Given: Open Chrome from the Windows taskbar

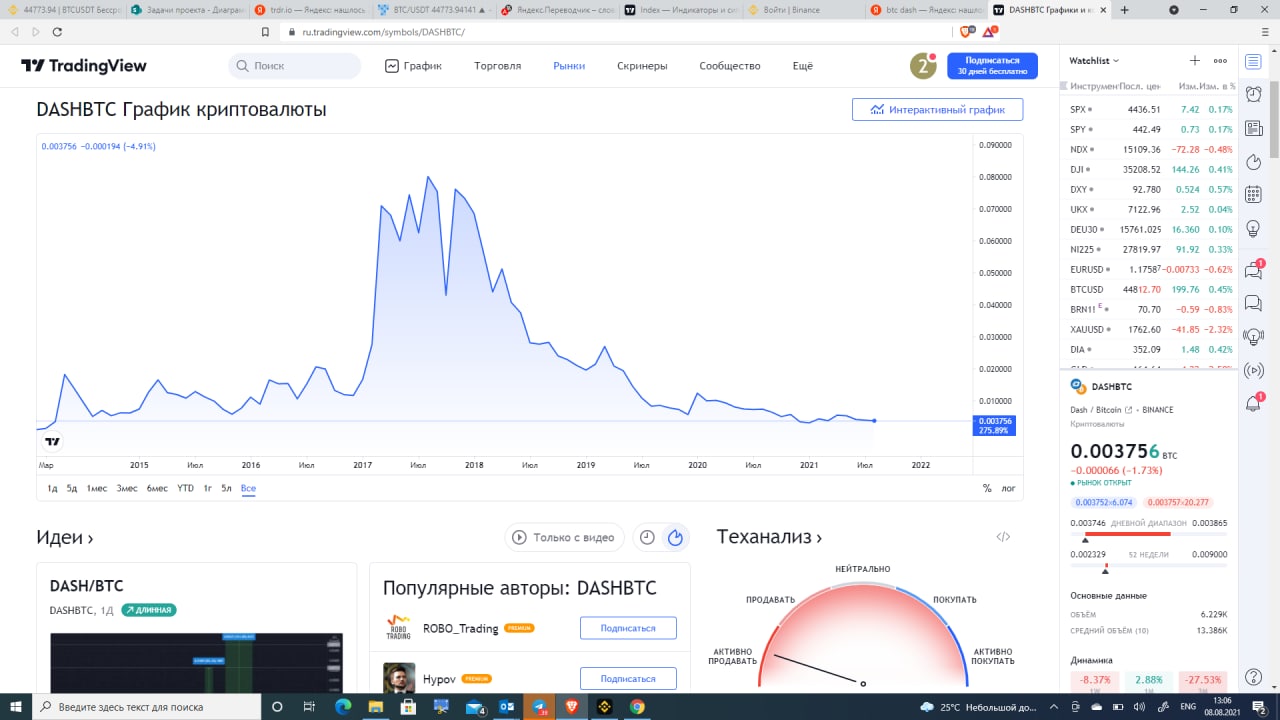Looking at the screenshot, I should point(637,707).
